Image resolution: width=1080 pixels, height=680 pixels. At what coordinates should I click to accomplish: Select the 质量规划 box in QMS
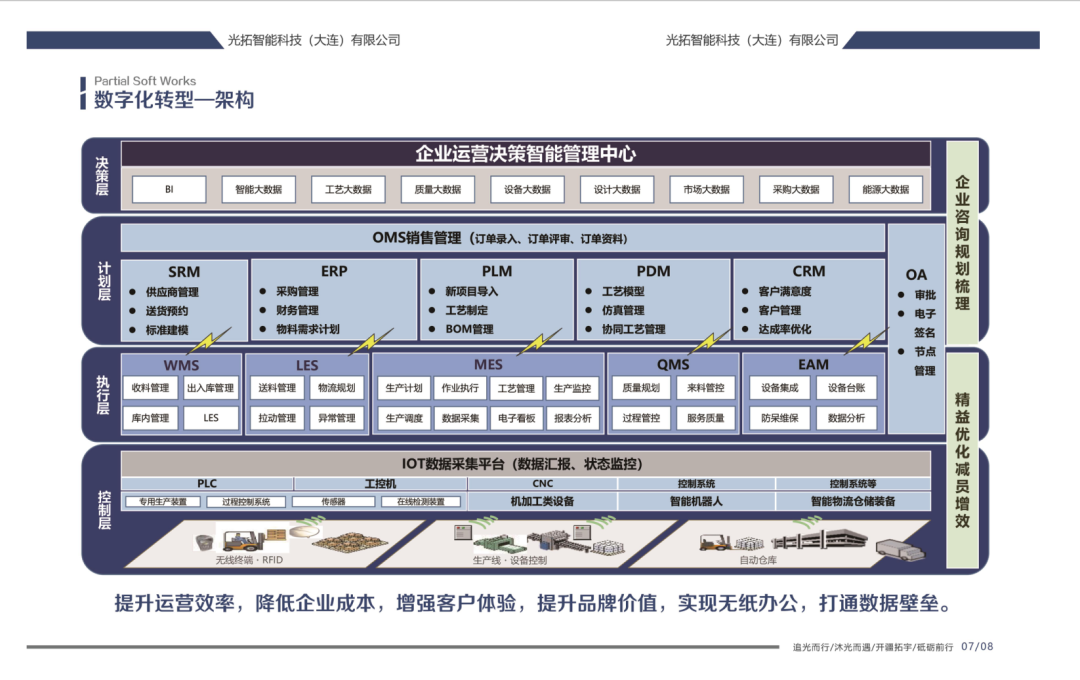click(x=641, y=388)
